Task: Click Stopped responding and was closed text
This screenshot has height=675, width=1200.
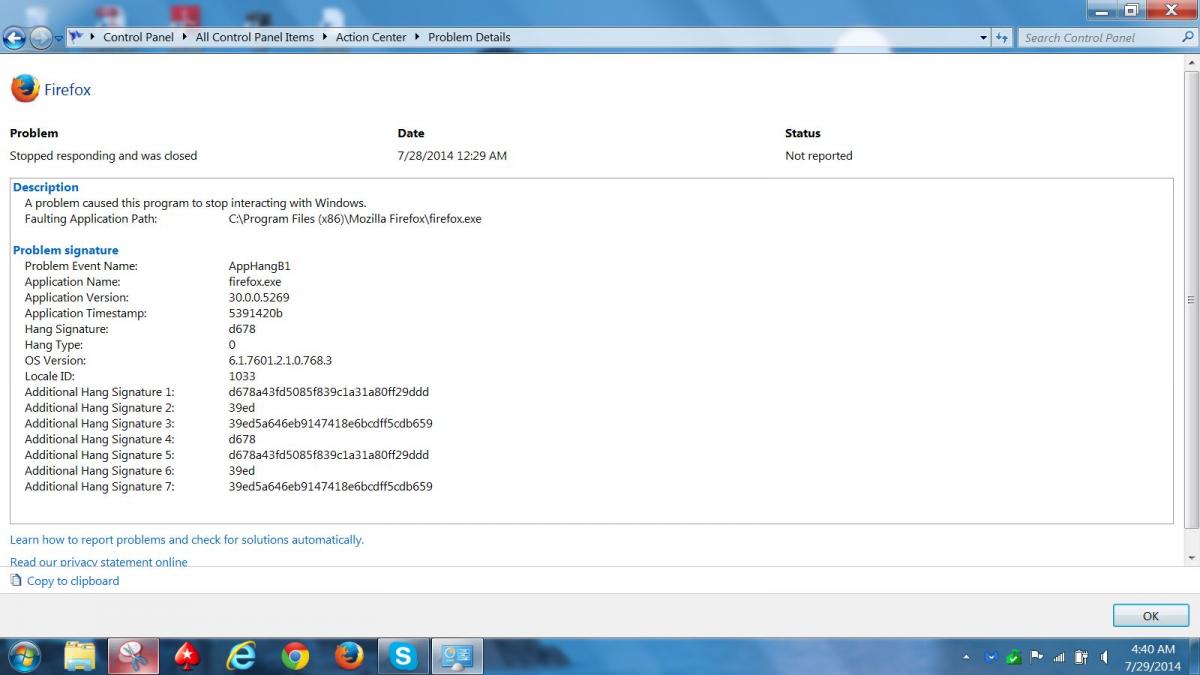Action: (x=104, y=156)
